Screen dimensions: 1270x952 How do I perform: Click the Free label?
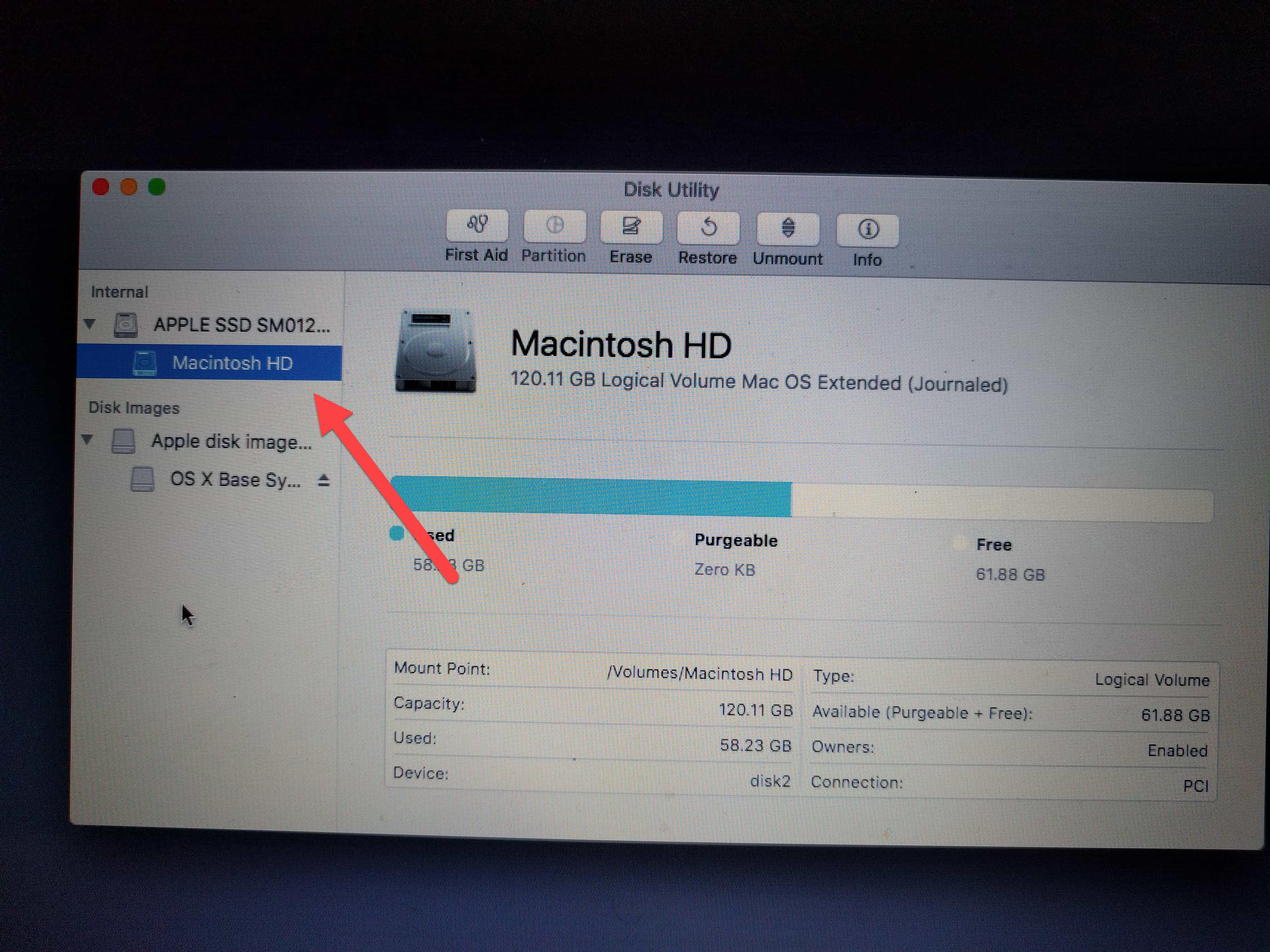point(994,545)
